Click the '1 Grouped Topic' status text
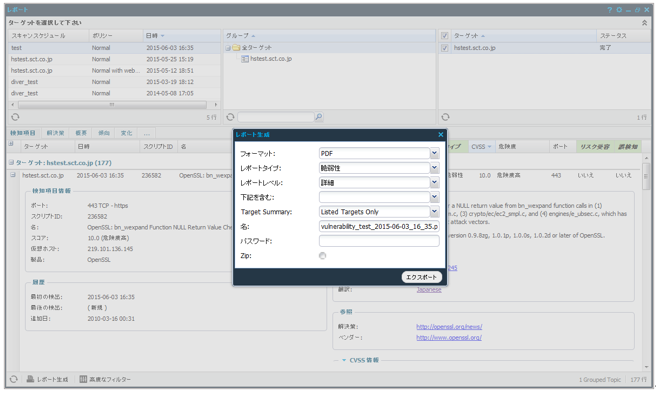656x393 pixels. pyautogui.click(x=600, y=380)
